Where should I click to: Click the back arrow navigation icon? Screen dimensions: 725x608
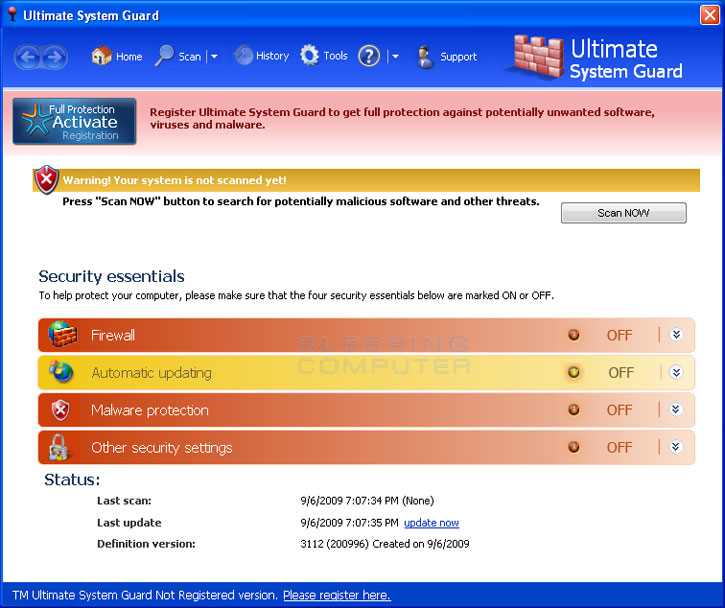pyautogui.click(x=28, y=57)
